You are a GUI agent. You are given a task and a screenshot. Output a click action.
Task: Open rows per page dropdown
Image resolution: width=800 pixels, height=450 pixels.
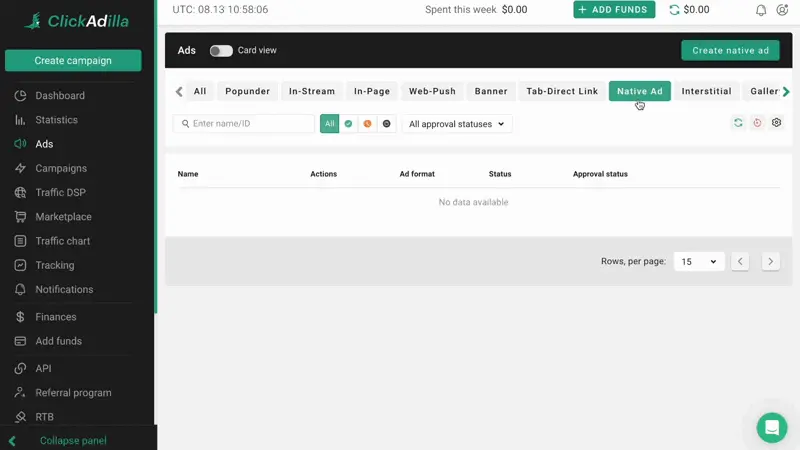click(x=699, y=262)
